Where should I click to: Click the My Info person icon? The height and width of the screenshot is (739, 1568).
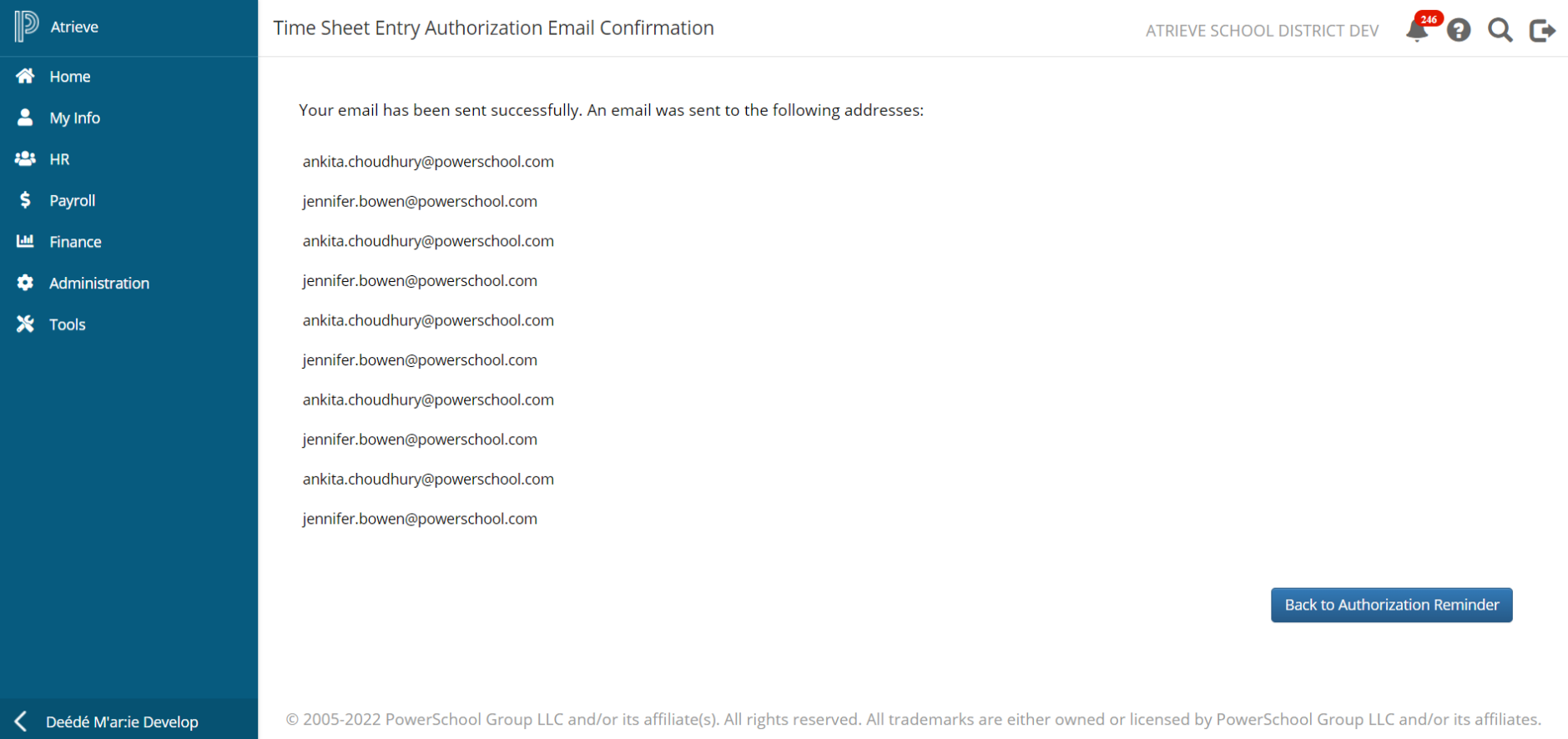pyautogui.click(x=25, y=118)
